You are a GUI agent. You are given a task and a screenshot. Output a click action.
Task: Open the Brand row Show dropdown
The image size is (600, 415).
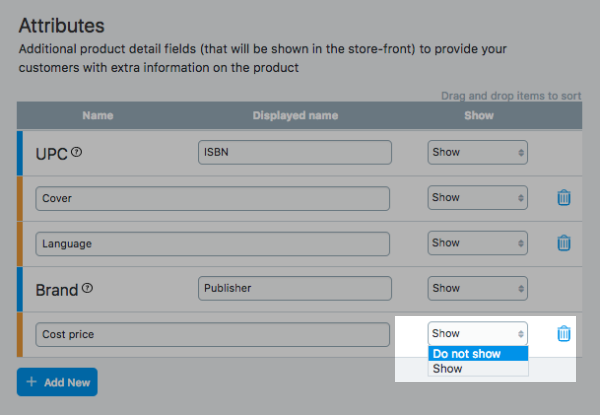click(x=477, y=288)
